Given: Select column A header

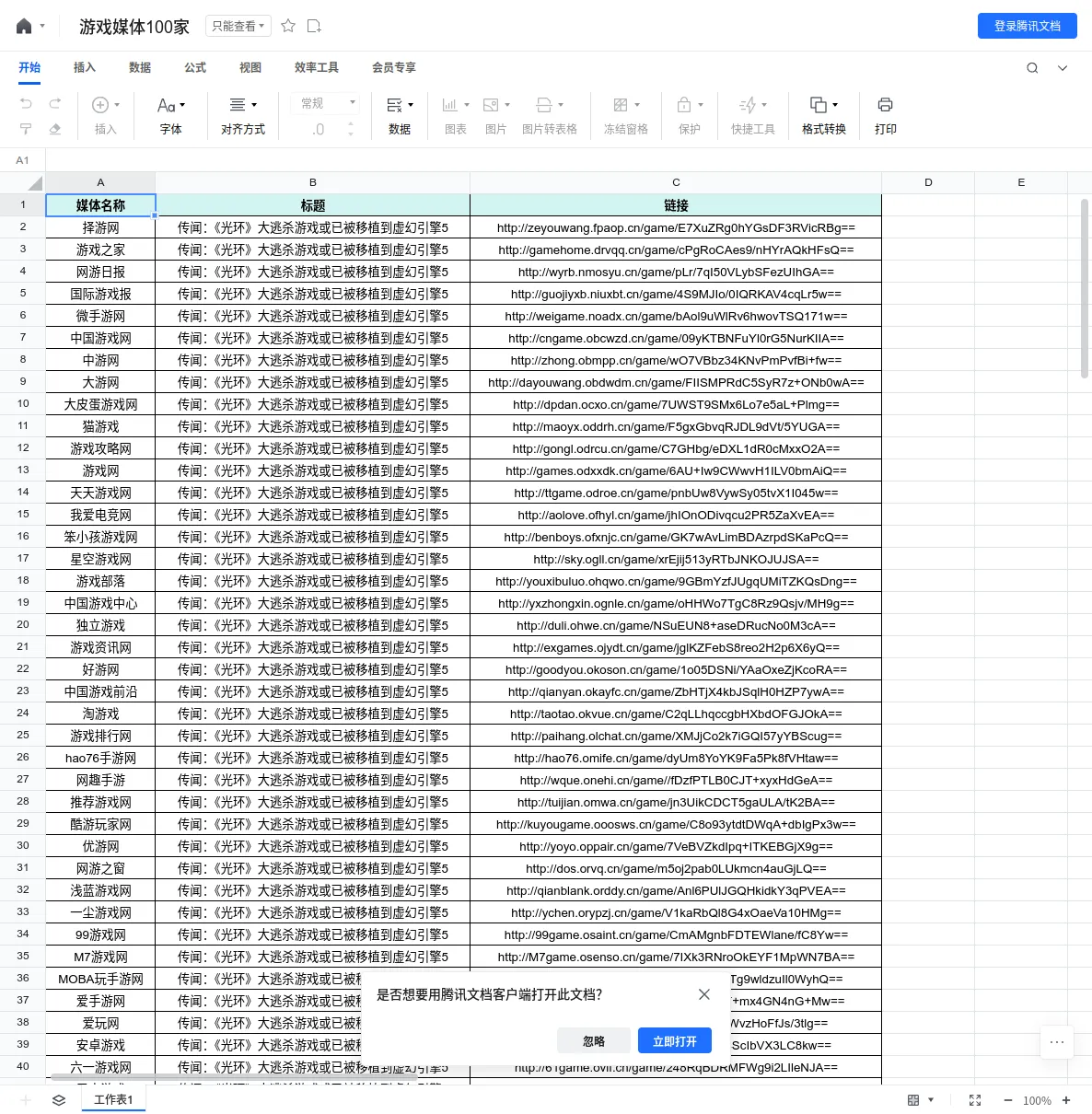Looking at the screenshot, I should pos(100,182).
